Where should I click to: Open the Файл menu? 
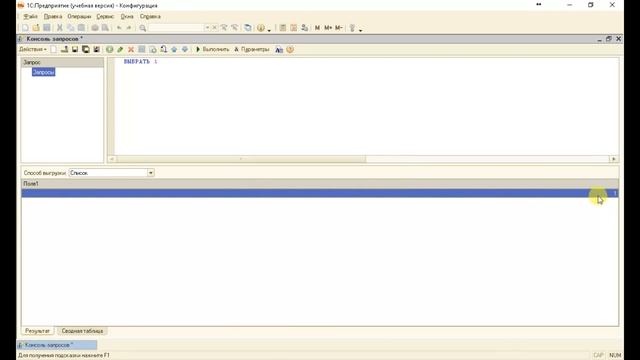click(x=30, y=16)
